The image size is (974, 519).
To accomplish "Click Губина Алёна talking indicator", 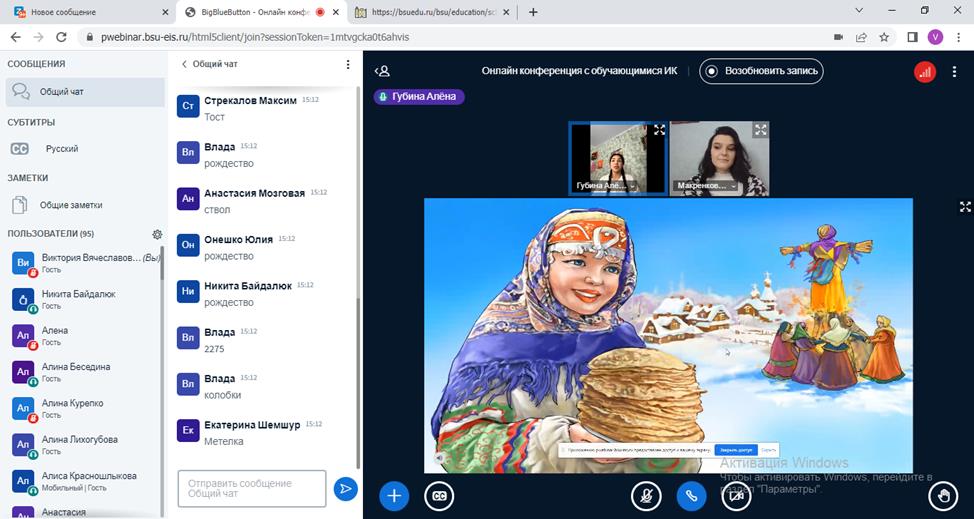I will point(419,96).
